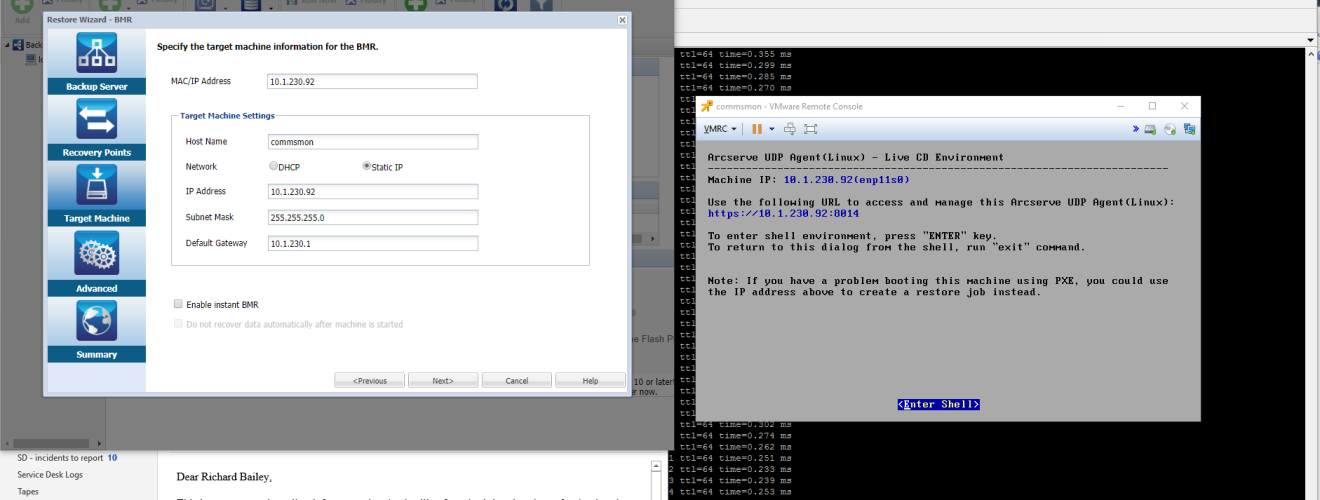
Task: Pause the VM in VMware Remote Console
Action: coord(757,129)
